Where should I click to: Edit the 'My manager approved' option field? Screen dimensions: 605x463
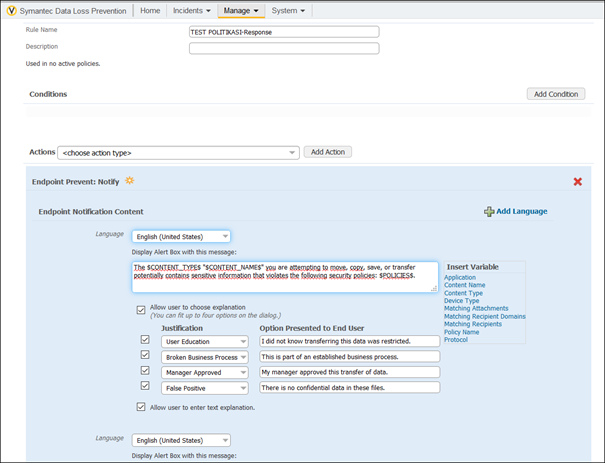click(350, 372)
